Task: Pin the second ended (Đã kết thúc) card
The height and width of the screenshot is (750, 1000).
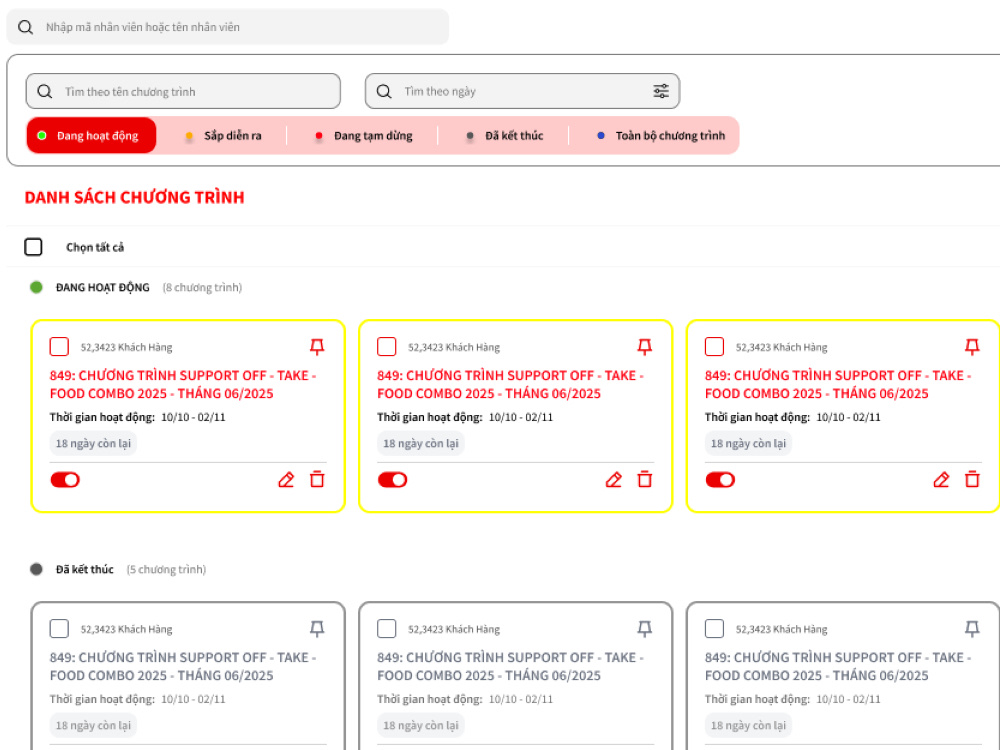Action: point(645,629)
